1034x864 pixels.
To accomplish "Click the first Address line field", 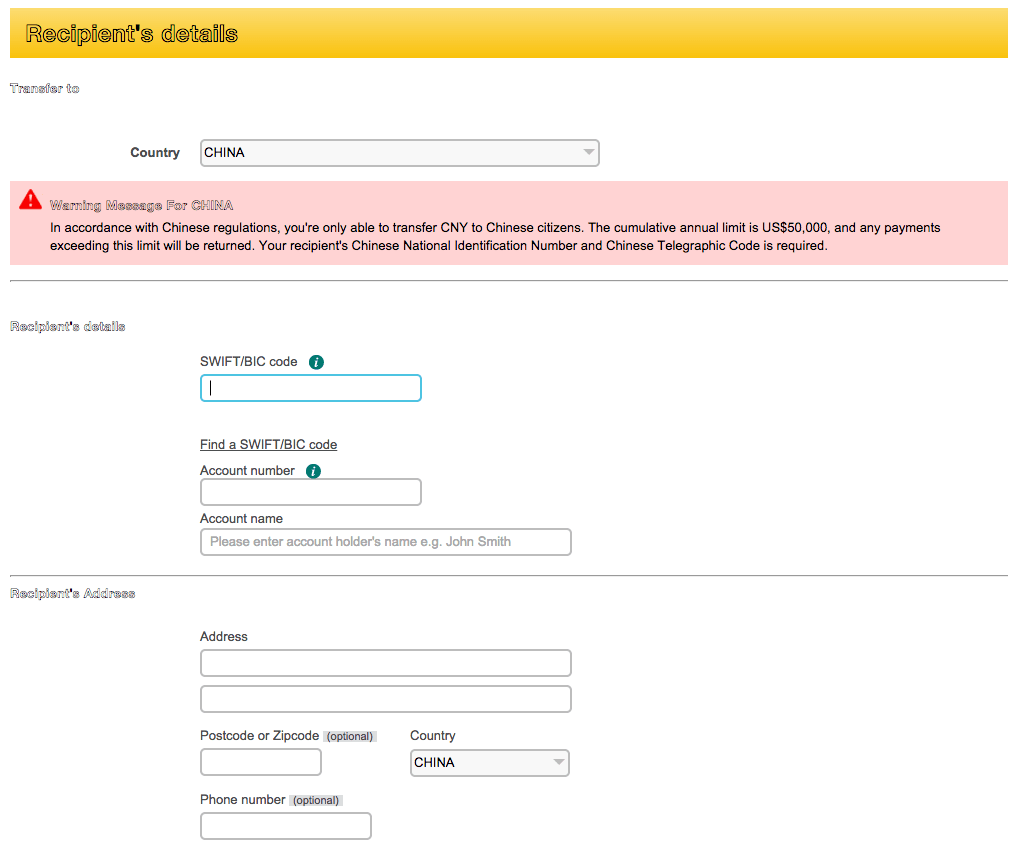I will (385, 663).
